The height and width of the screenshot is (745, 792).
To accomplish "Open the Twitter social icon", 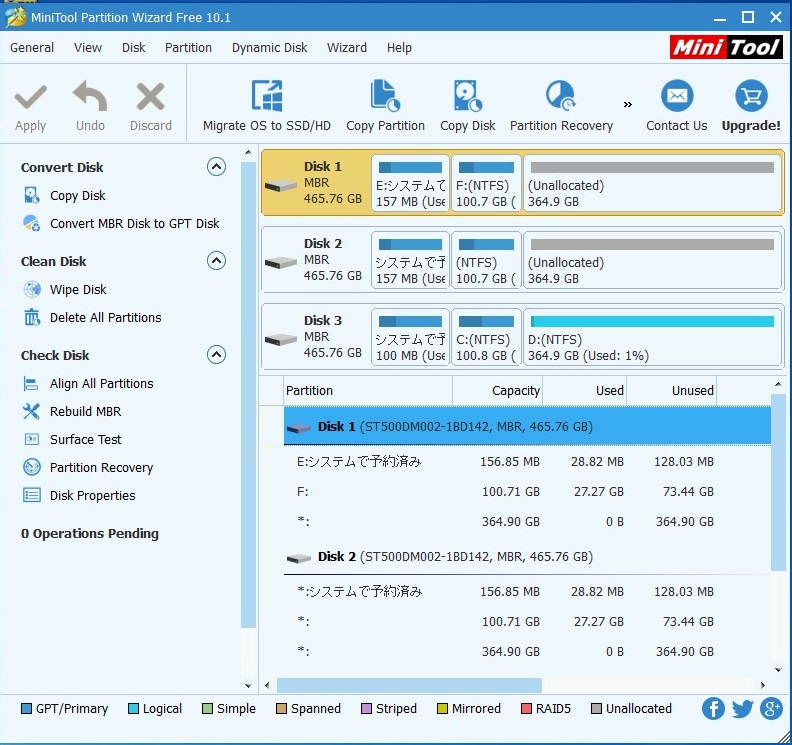I will pyautogui.click(x=742, y=708).
